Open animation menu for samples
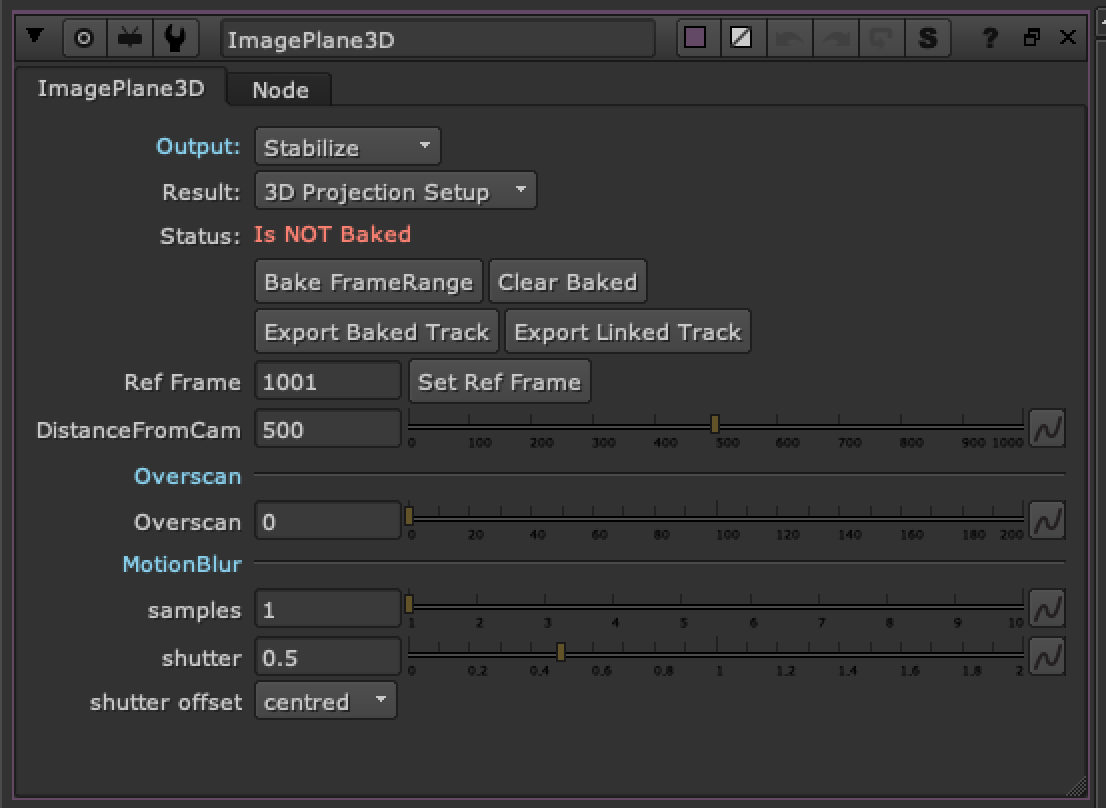The width and height of the screenshot is (1106, 808). 1047,609
